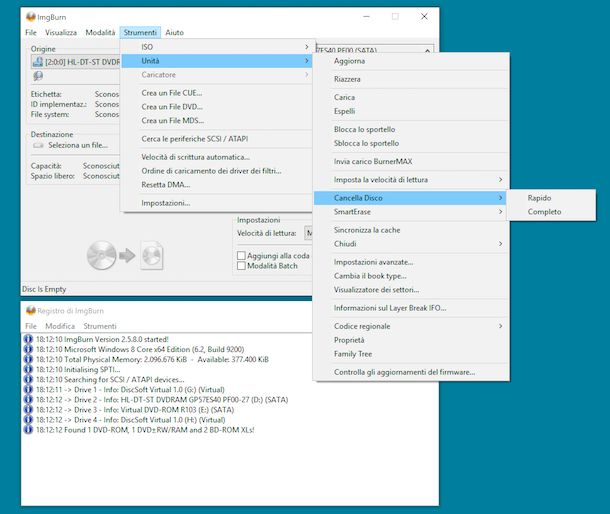Screen dimensions: 610x514
Task: Check Aggiungi alla coda checkbox
Action: pyautogui.click(x=241, y=256)
